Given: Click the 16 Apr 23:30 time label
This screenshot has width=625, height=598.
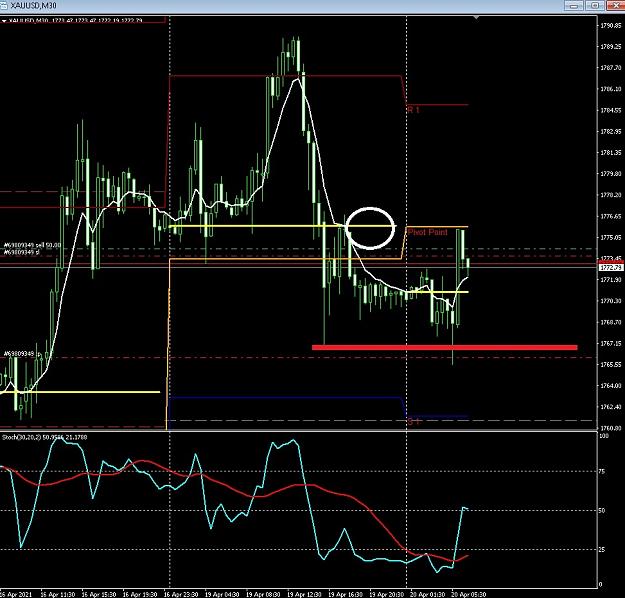Looking at the screenshot, I should click(181, 594).
